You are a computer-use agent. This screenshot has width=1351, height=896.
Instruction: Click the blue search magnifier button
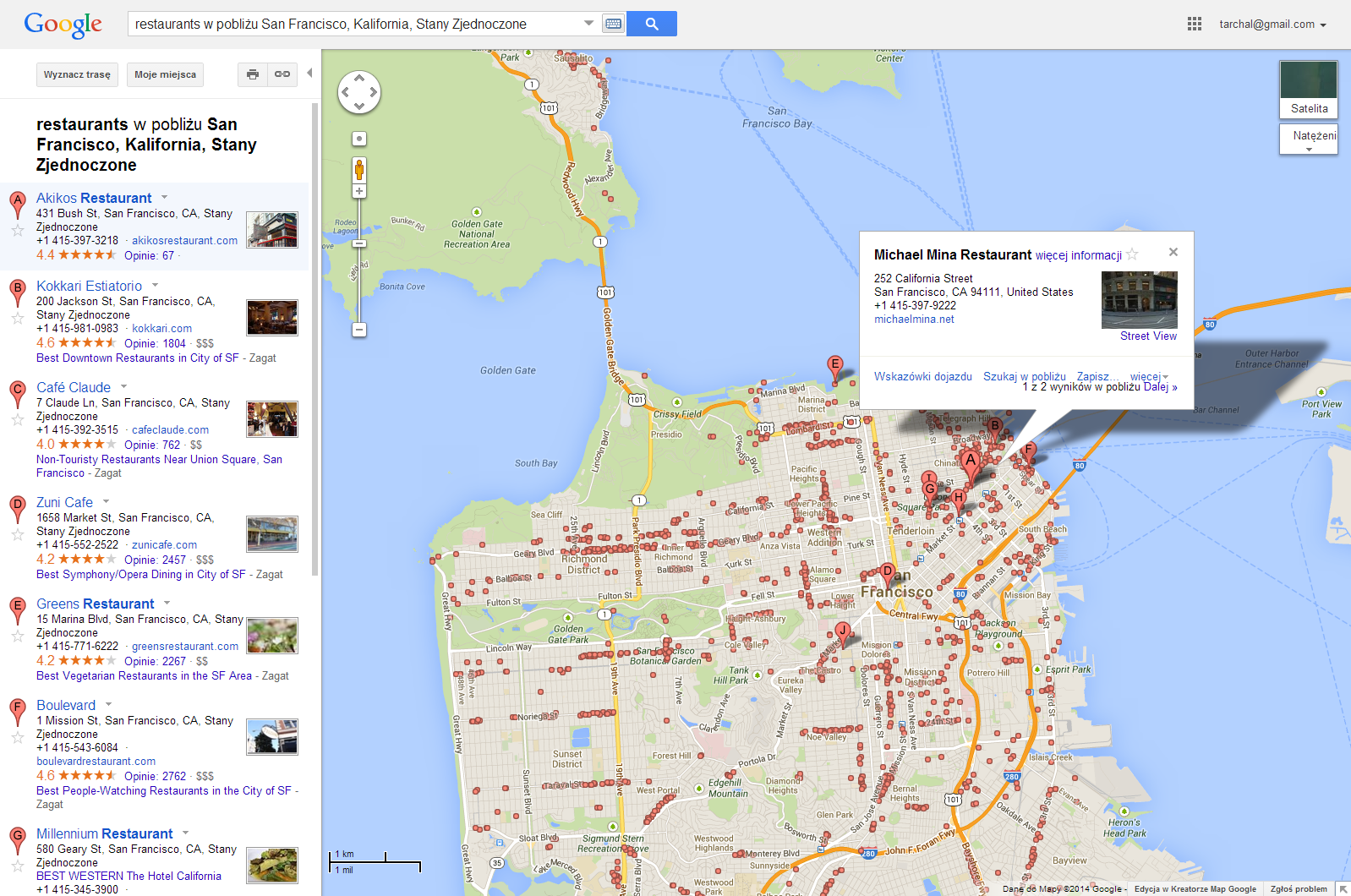651,24
